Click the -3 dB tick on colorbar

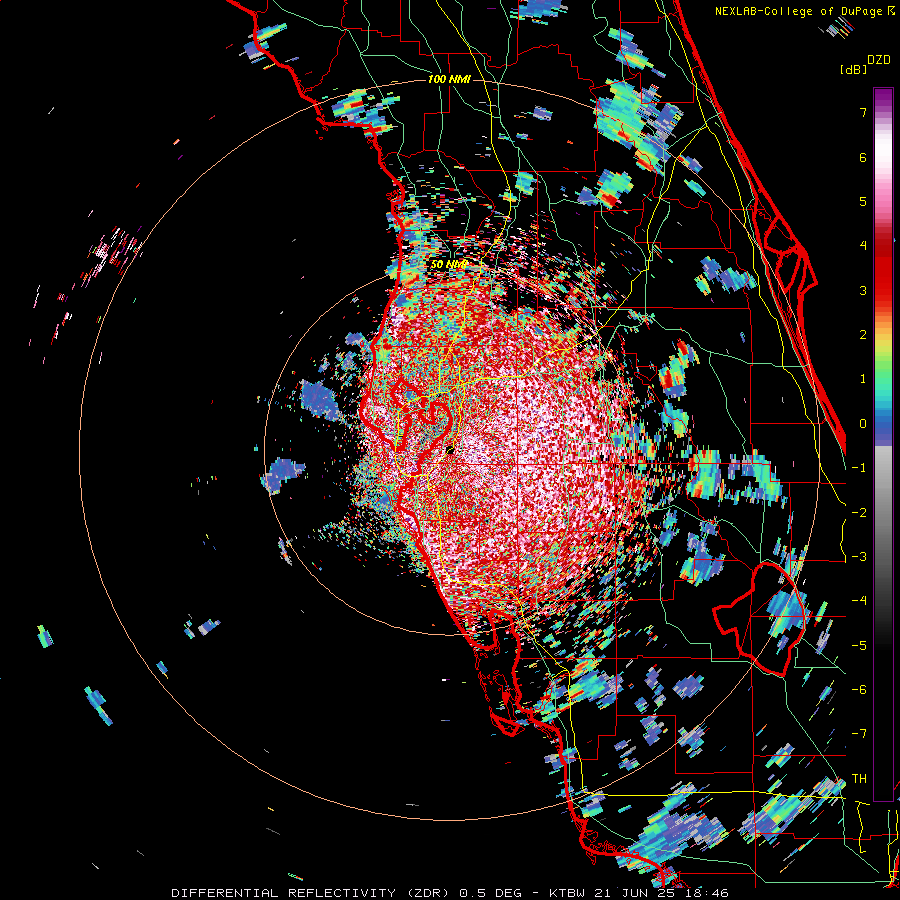859,557
